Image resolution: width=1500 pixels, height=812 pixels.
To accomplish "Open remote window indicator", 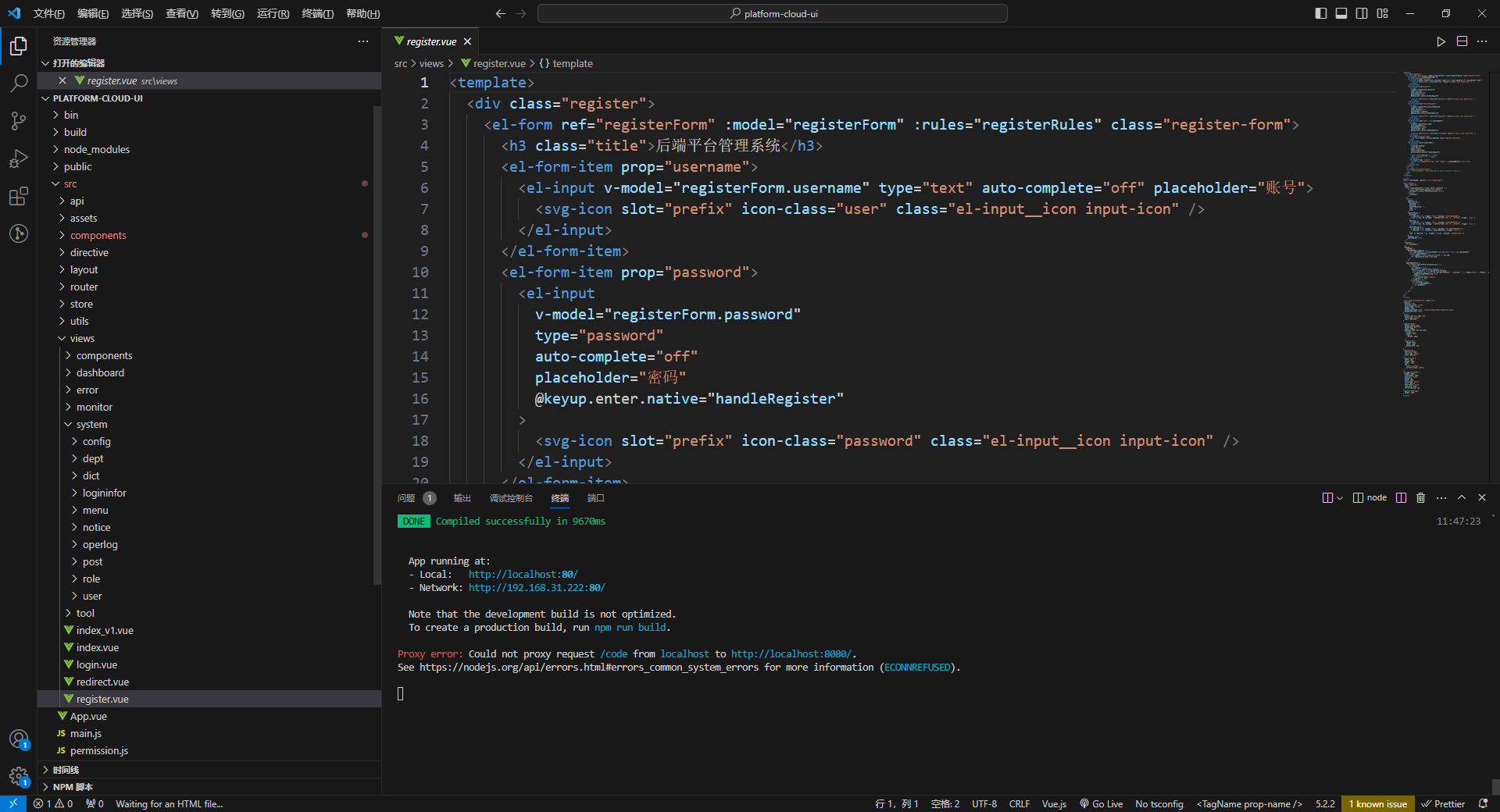I will (13, 803).
